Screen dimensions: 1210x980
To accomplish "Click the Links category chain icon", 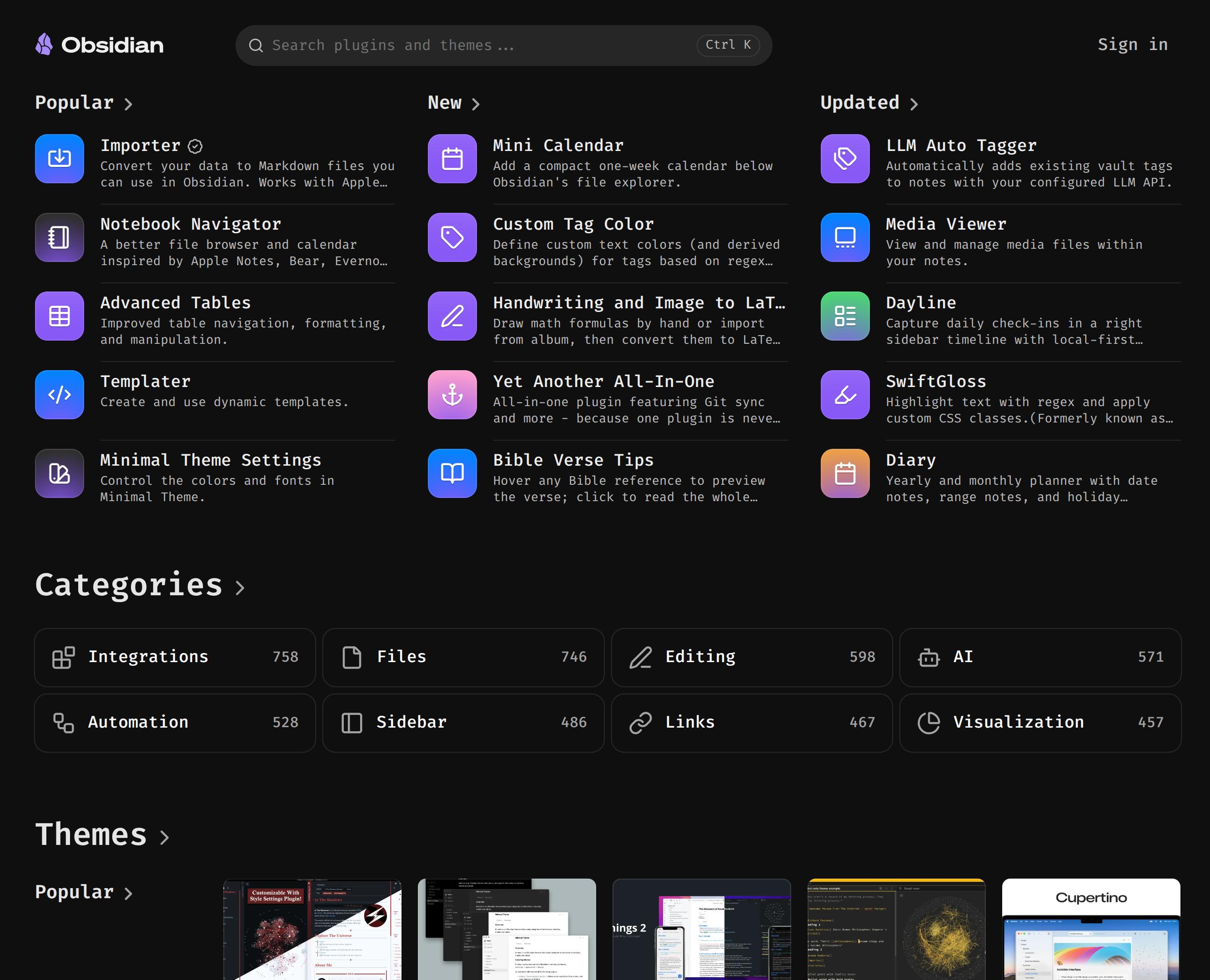I will (641, 723).
